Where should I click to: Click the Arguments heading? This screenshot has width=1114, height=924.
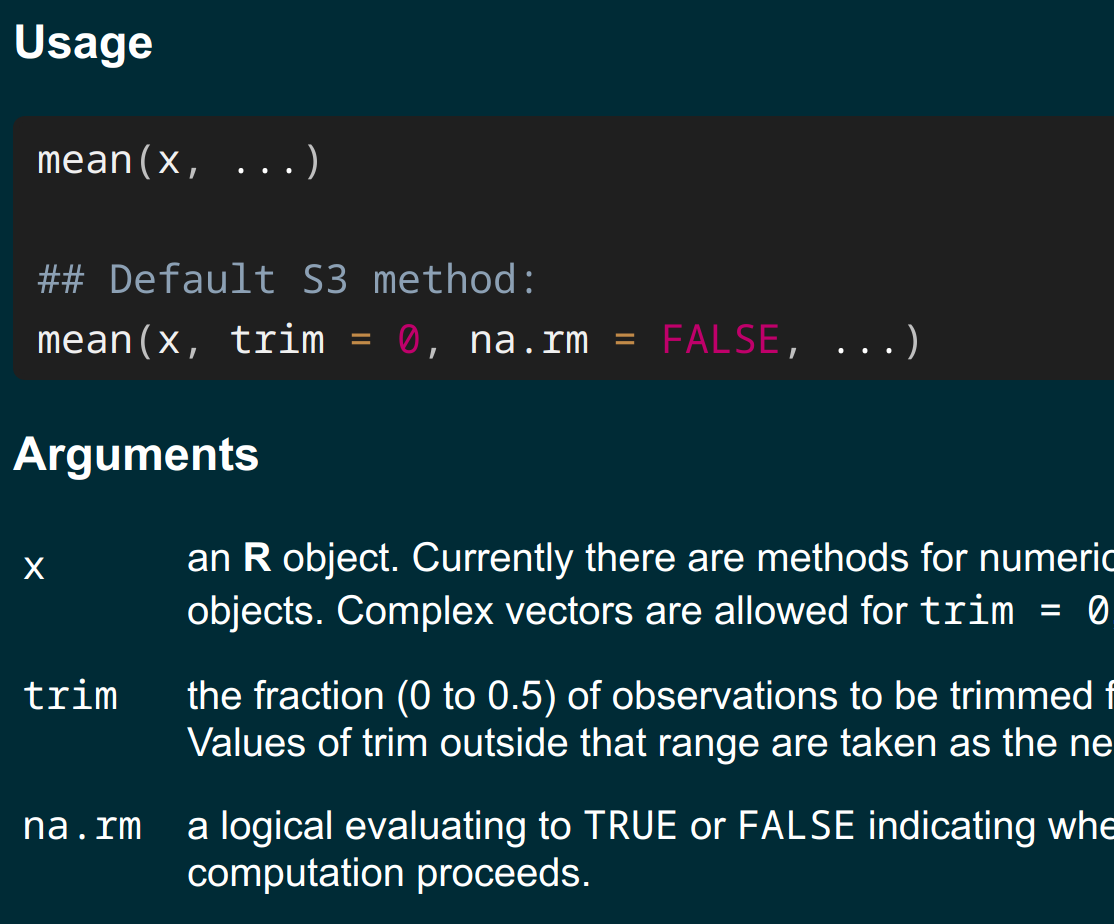pyautogui.click(x=136, y=454)
